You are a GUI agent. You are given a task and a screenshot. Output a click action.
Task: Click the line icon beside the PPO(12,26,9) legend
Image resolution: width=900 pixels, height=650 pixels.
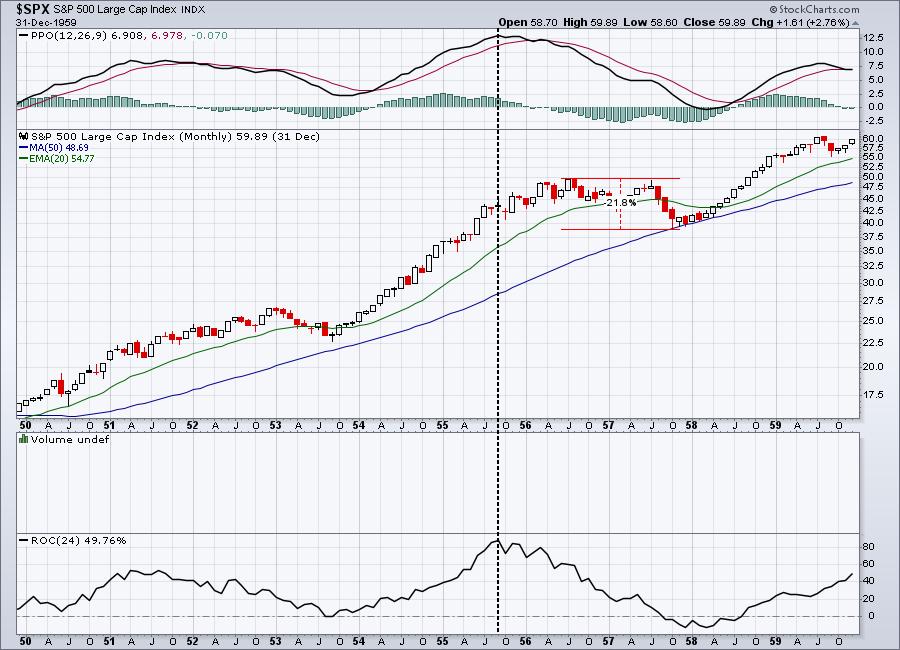point(24,35)
